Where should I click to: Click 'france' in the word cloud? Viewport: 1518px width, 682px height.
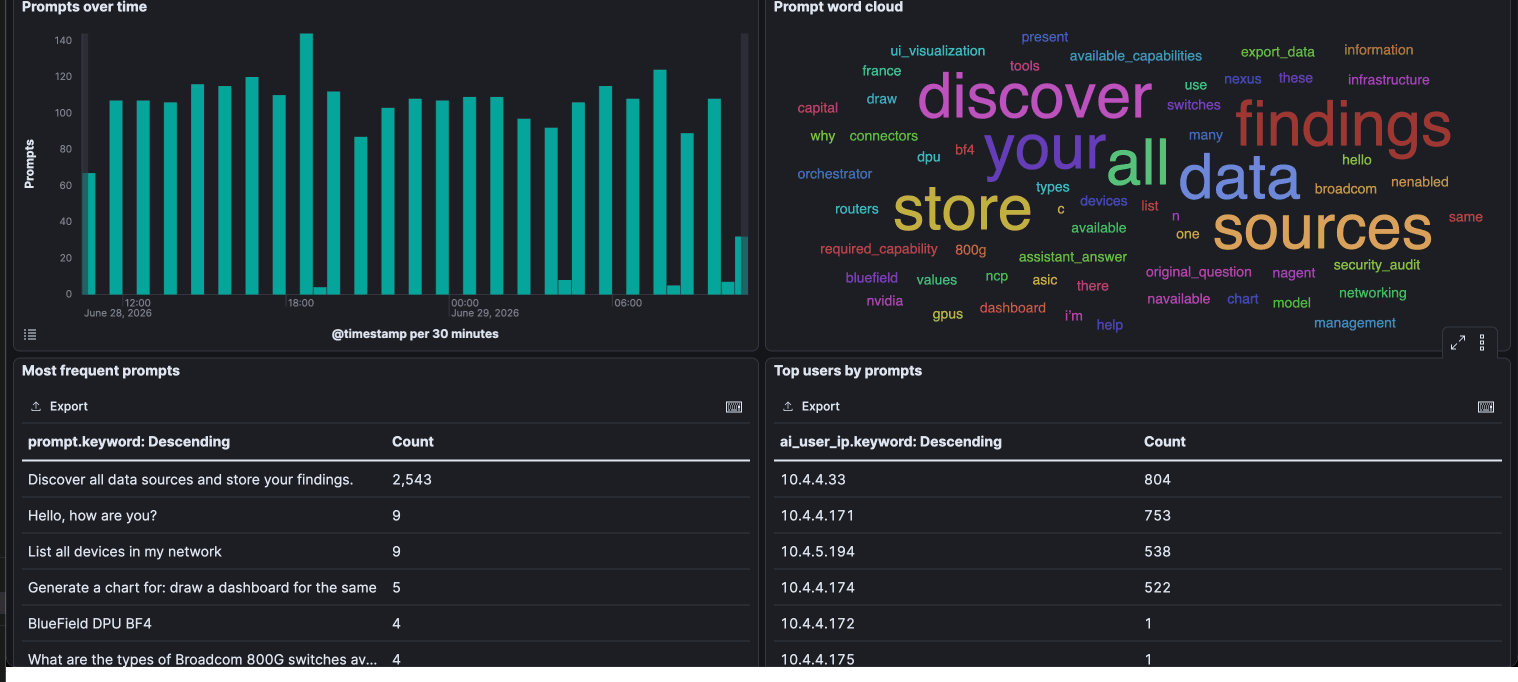coord(882,71)
